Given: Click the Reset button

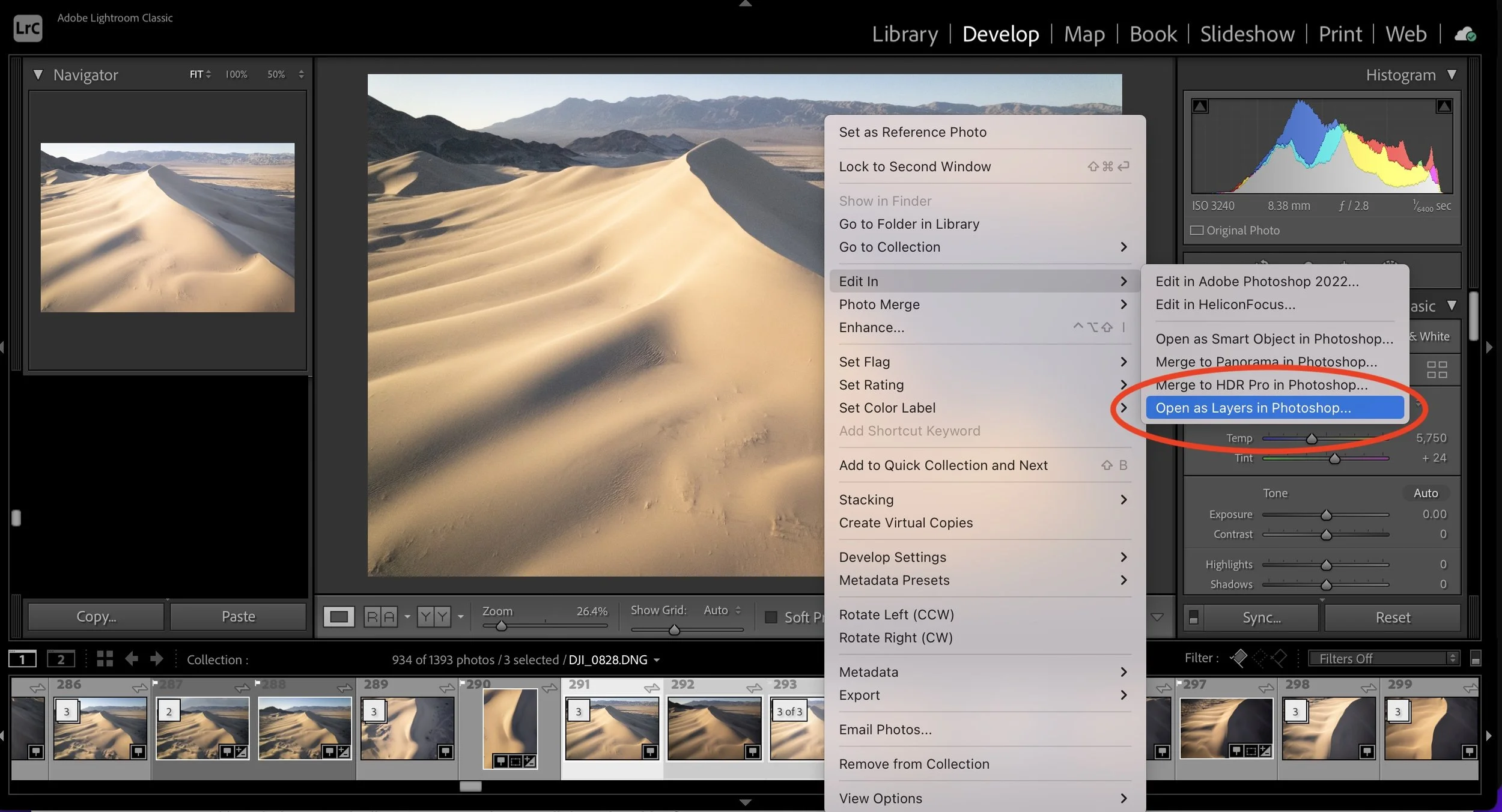Looking at the screenshot, I should (1392, 617).
